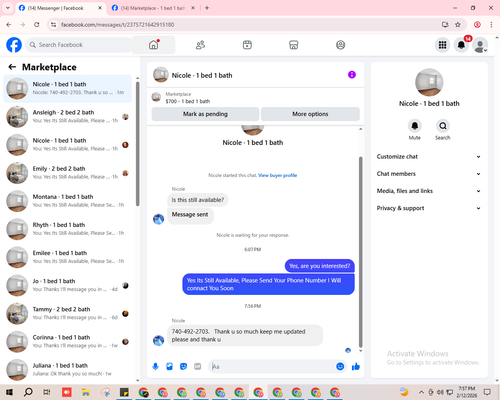Open Emilee 1 bed 1 bath conversation

(x=67, y=257)
